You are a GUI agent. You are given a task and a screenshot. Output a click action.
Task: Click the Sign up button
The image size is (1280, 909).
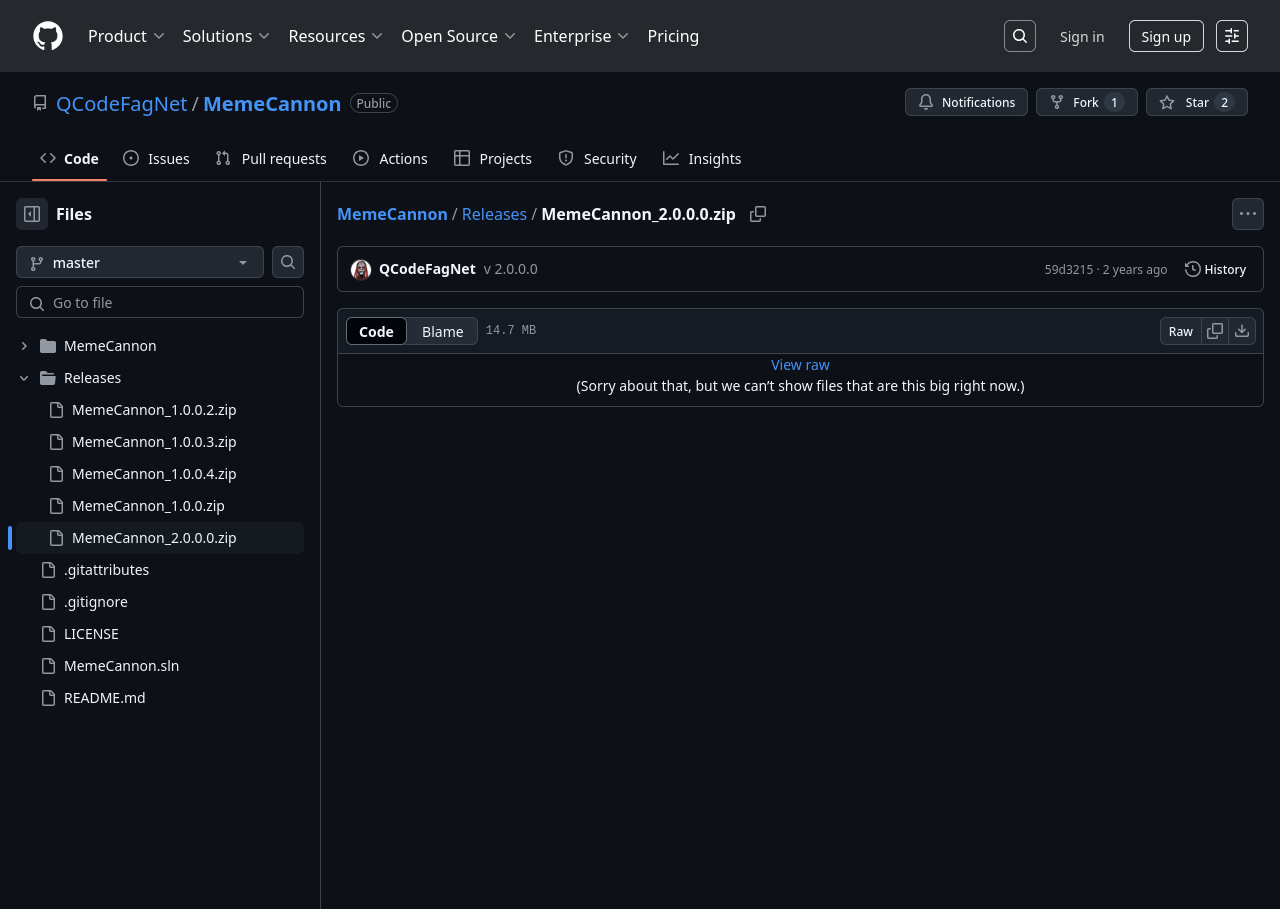(x=1166, y=36)
